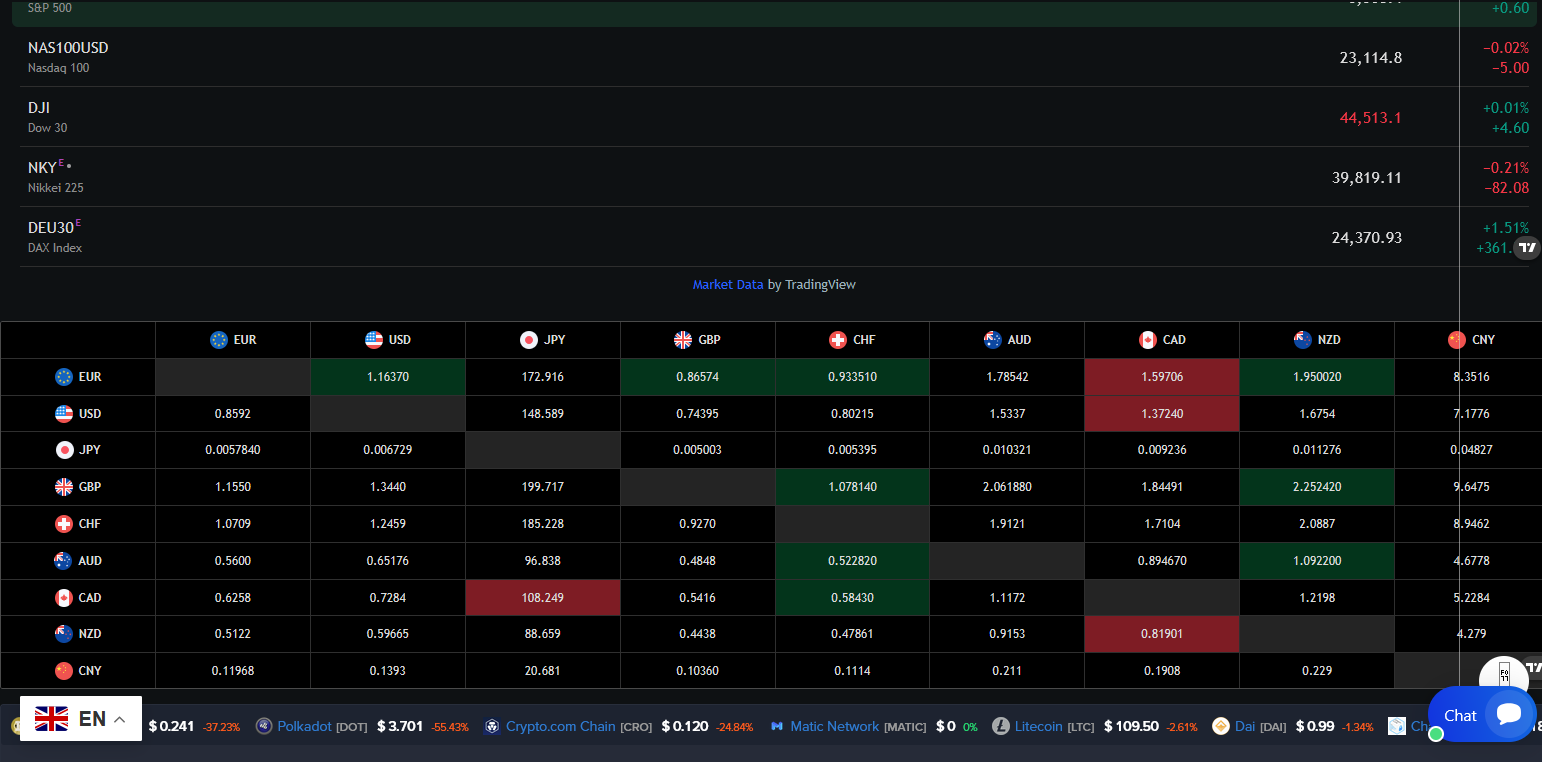Viewport: 1542px width, 762px height.
Task: Click the CHF flag icon in row header
Action: [x=64, y=524]
